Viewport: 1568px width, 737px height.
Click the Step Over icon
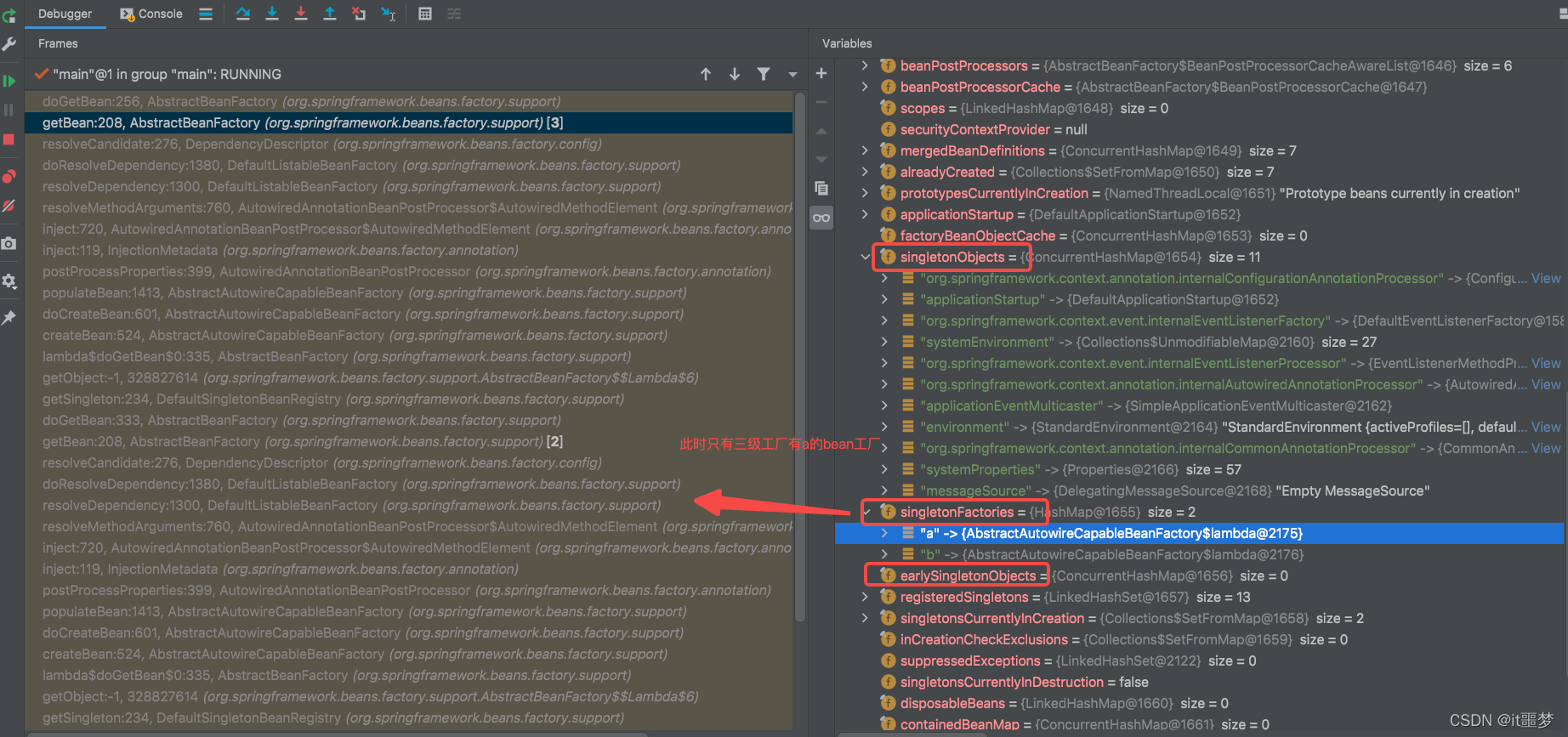[243, 14]
